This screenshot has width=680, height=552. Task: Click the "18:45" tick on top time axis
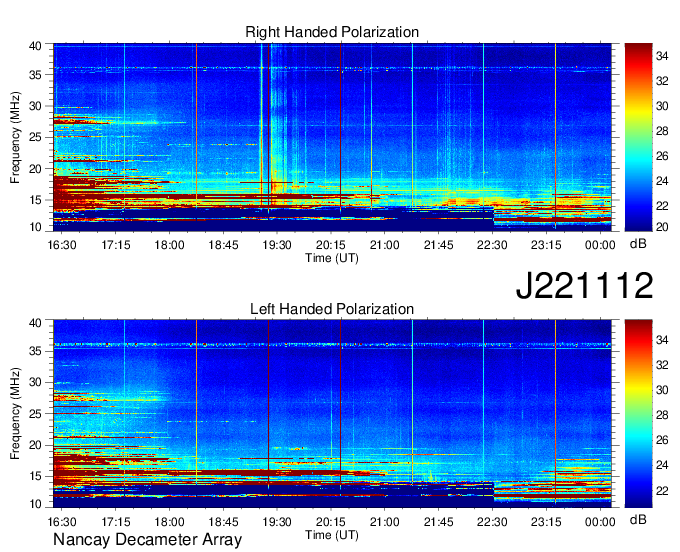click(223, 245)
